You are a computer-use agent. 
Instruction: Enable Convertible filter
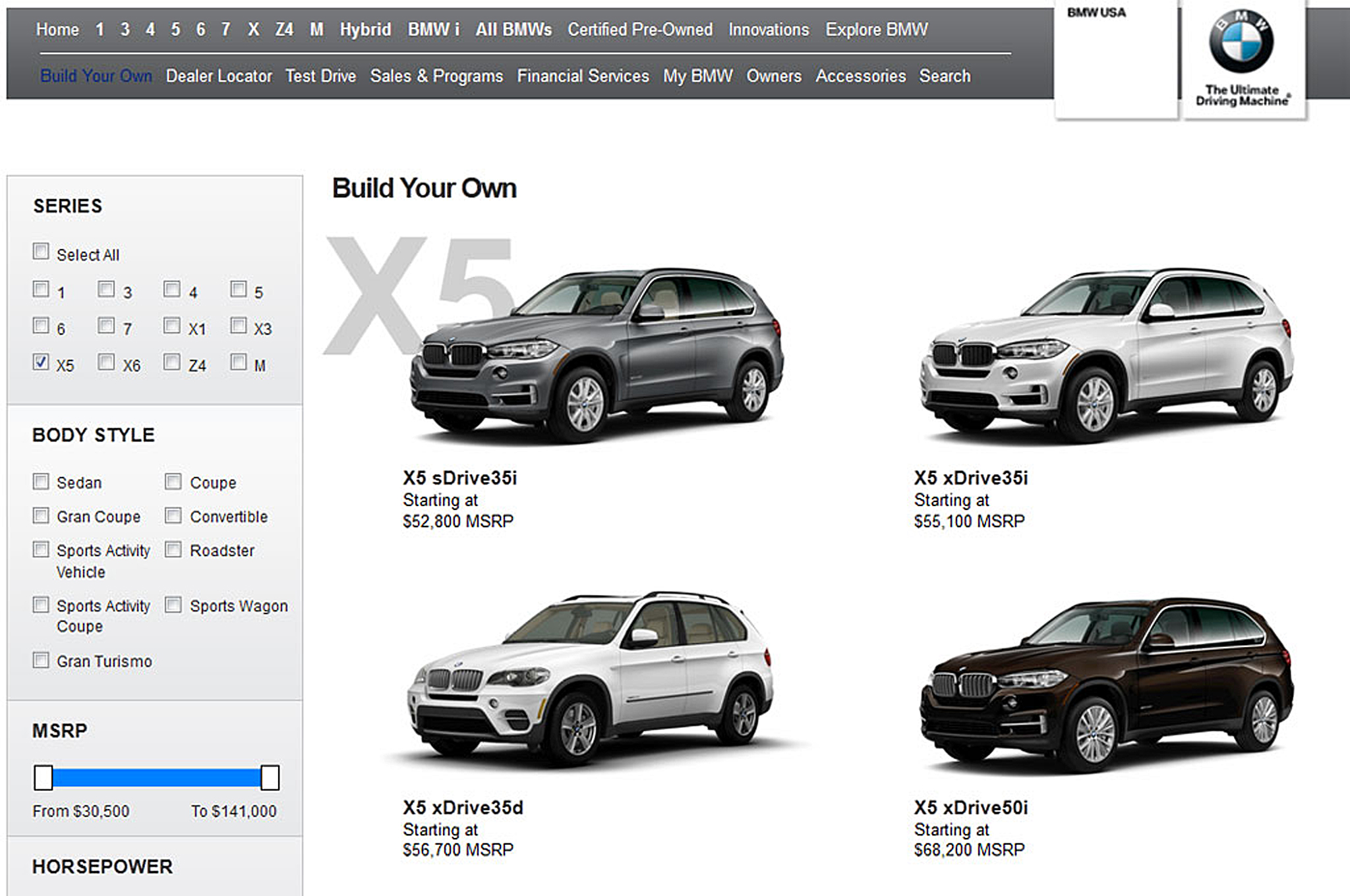pos(173,515)
